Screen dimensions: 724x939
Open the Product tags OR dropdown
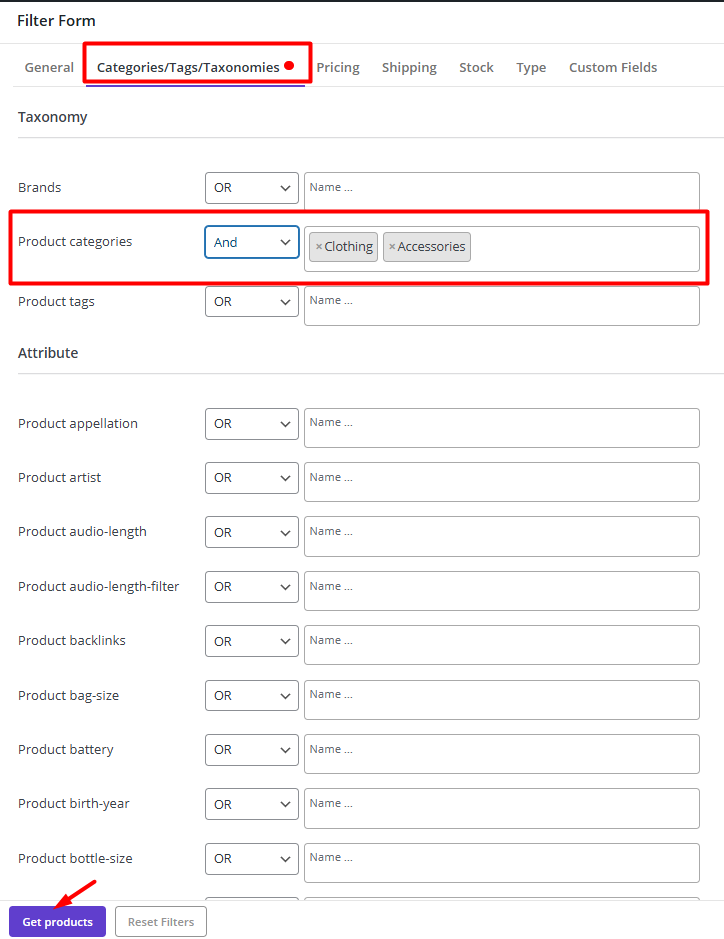(251, 301)
